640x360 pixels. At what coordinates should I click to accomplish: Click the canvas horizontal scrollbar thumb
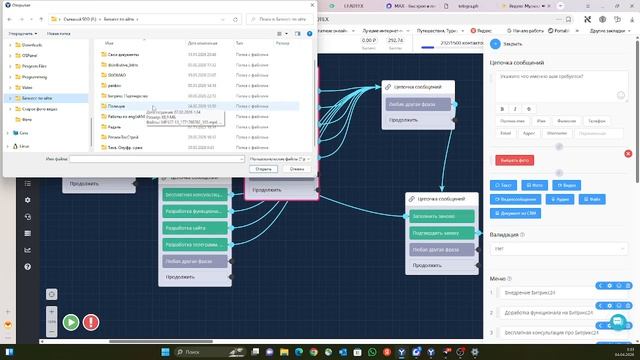[161, 341]
